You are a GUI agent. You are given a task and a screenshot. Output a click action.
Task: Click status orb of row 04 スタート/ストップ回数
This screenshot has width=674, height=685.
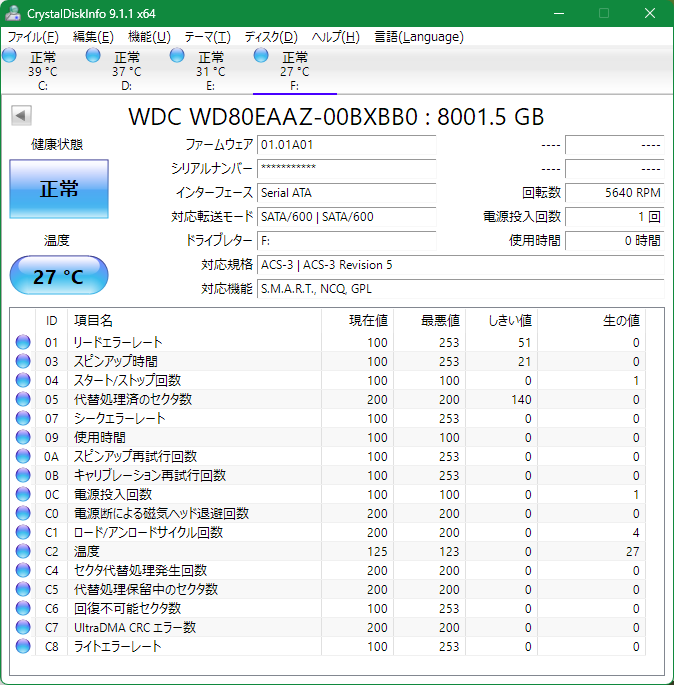tap(23, 380)
